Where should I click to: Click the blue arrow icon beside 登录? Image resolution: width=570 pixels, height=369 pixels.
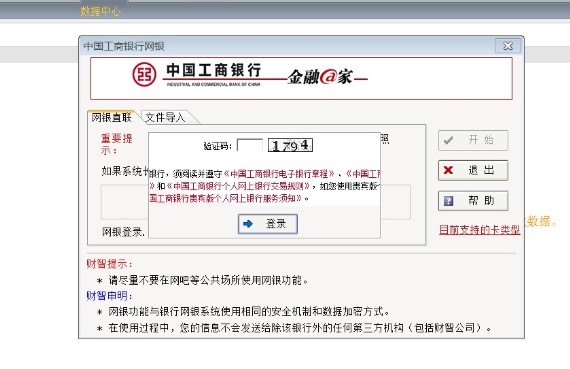(248, 224)
